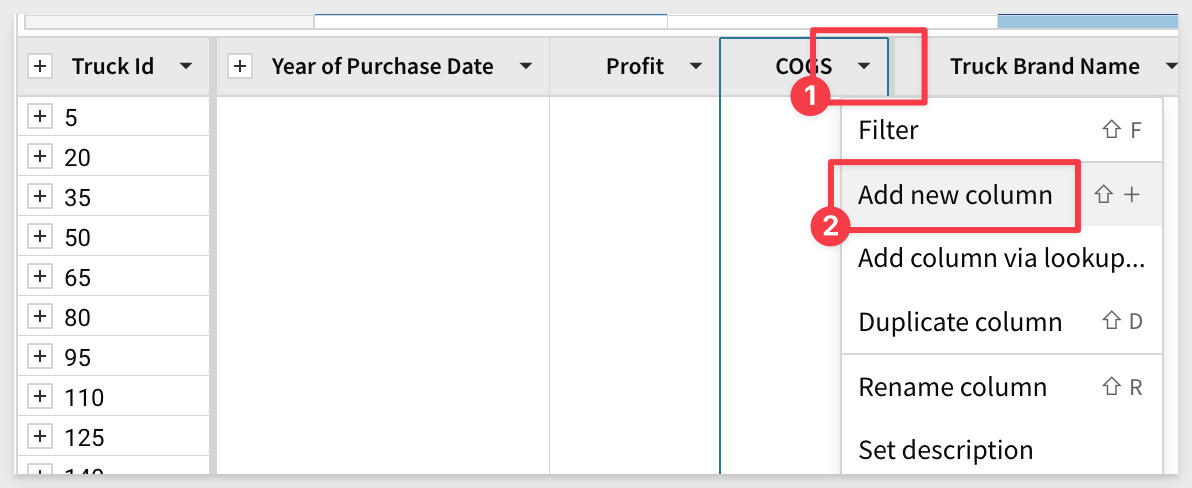Image resolution: width=1192 pixels, height=488 pixels.
Task: Select Duplicate column menu entry
Action: 959,323
